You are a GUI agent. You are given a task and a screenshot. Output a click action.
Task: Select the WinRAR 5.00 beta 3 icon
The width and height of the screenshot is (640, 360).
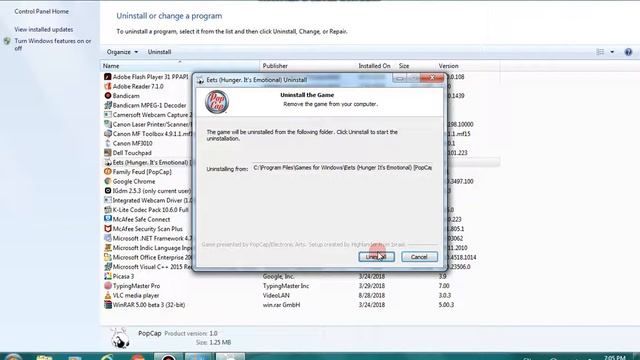pyautogui.click(x=108, y=305)
